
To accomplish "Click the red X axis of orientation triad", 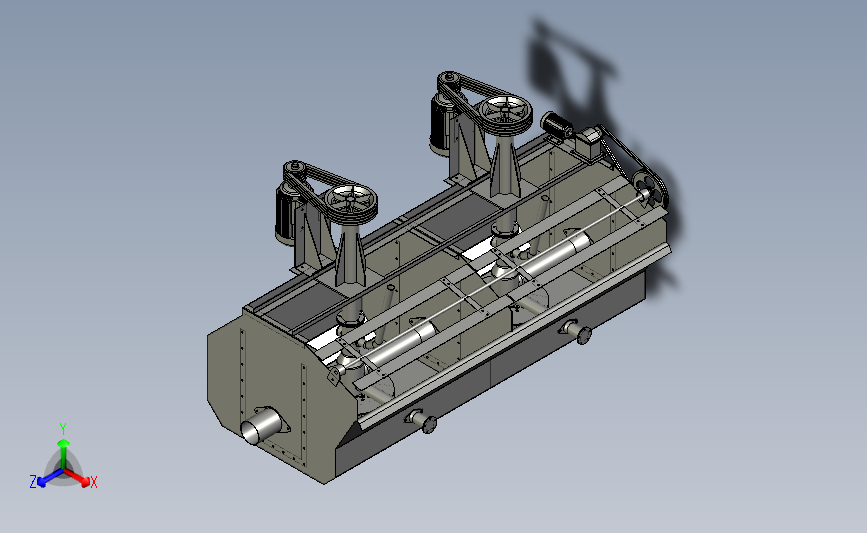I will tap(77, 478).
